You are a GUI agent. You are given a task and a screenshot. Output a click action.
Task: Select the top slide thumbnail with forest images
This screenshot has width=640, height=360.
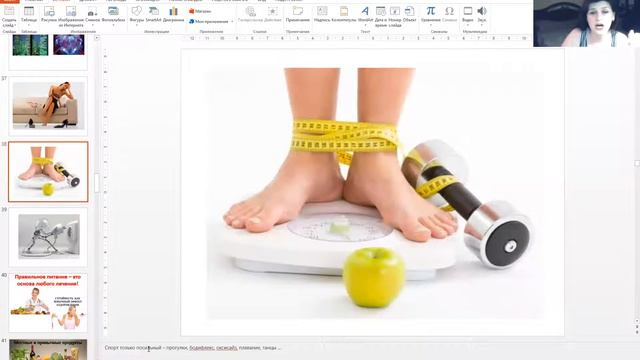click(x=48, y=51)
